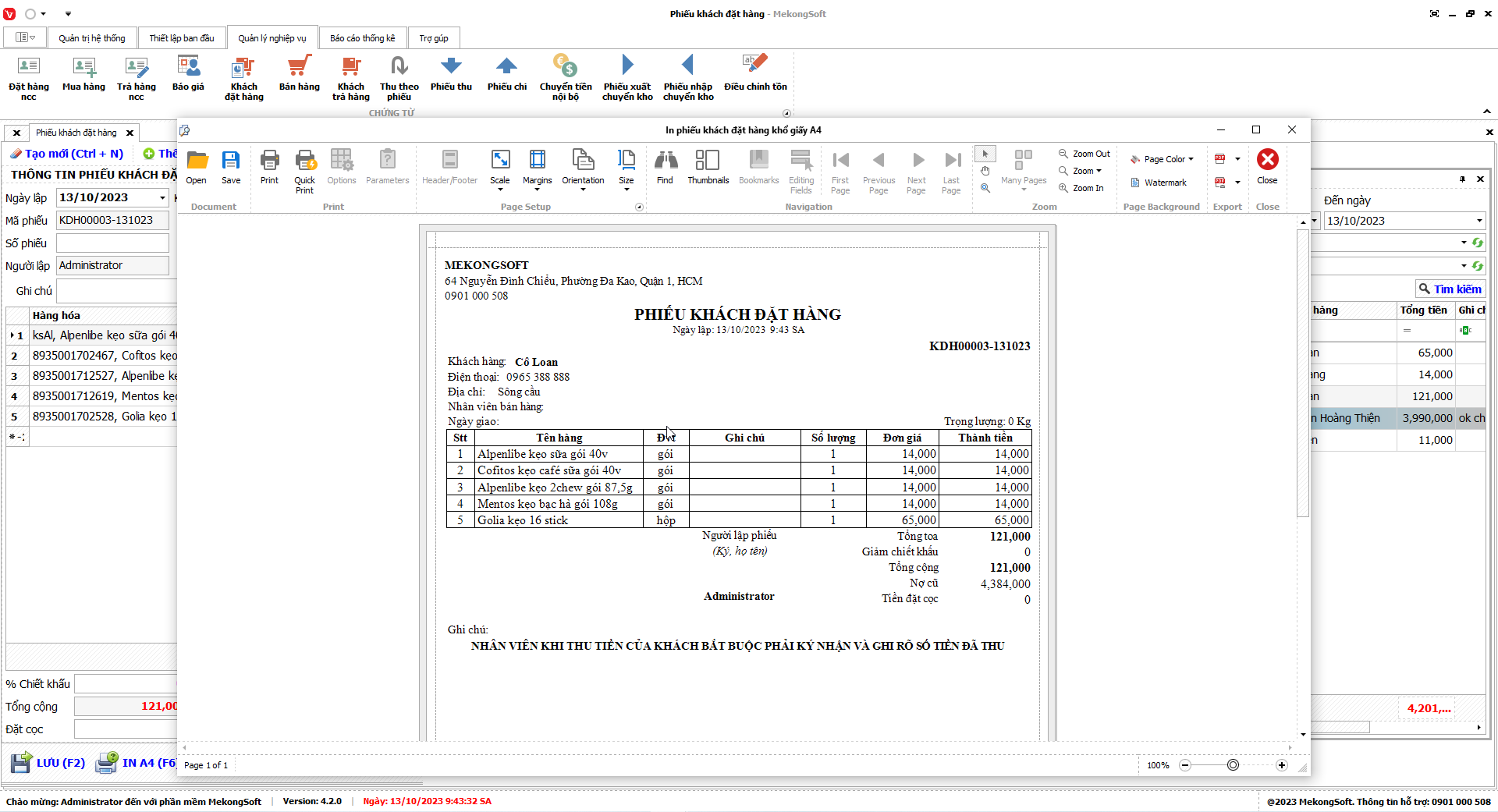Select the magnifier tool in preview

[985, 188]
